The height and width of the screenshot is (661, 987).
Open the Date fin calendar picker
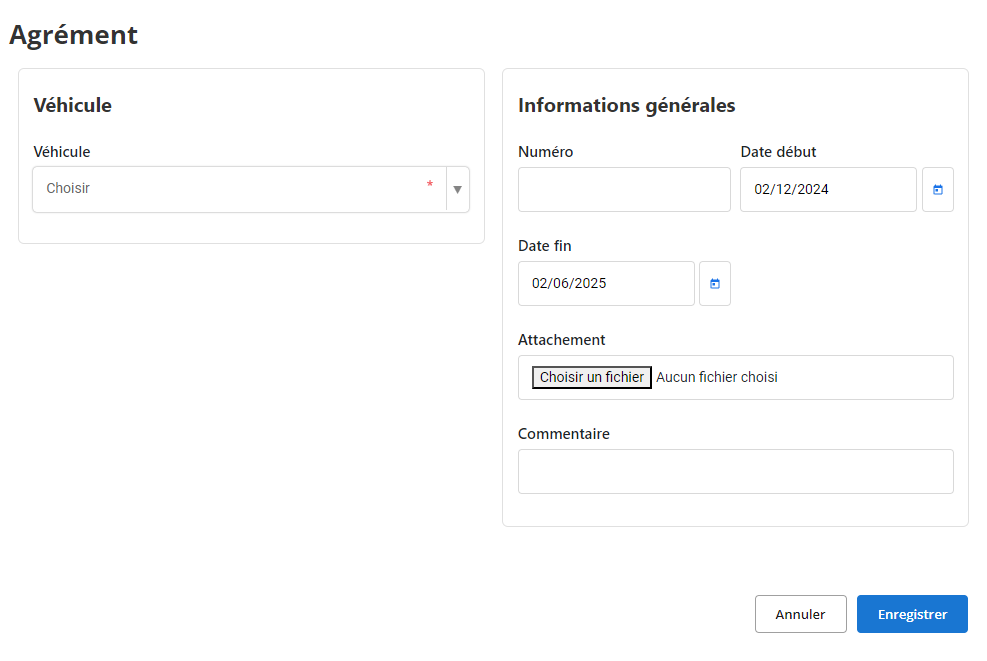[x=714, y=283]
